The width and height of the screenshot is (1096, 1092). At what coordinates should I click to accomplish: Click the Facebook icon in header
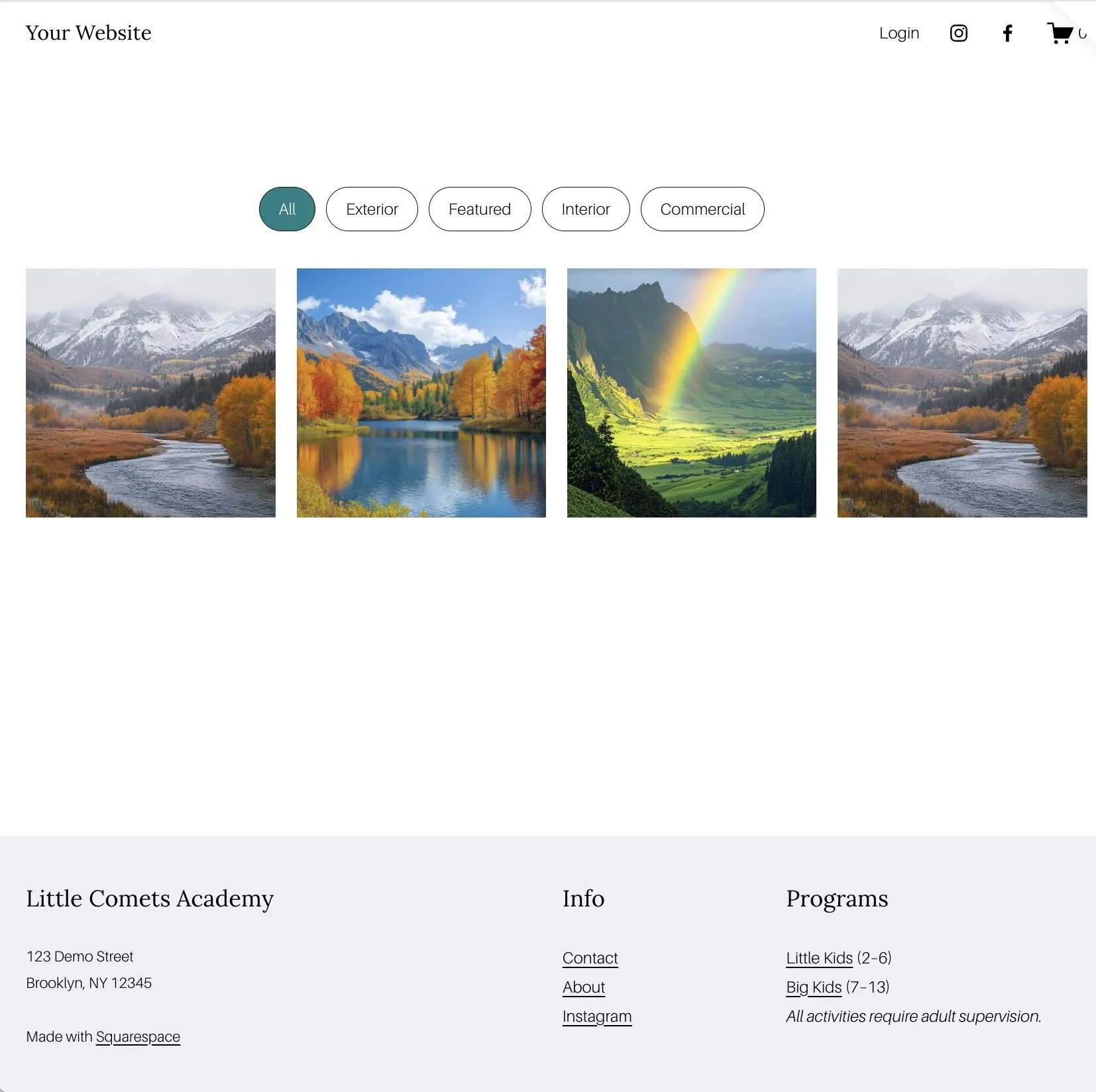[1008, 32]
